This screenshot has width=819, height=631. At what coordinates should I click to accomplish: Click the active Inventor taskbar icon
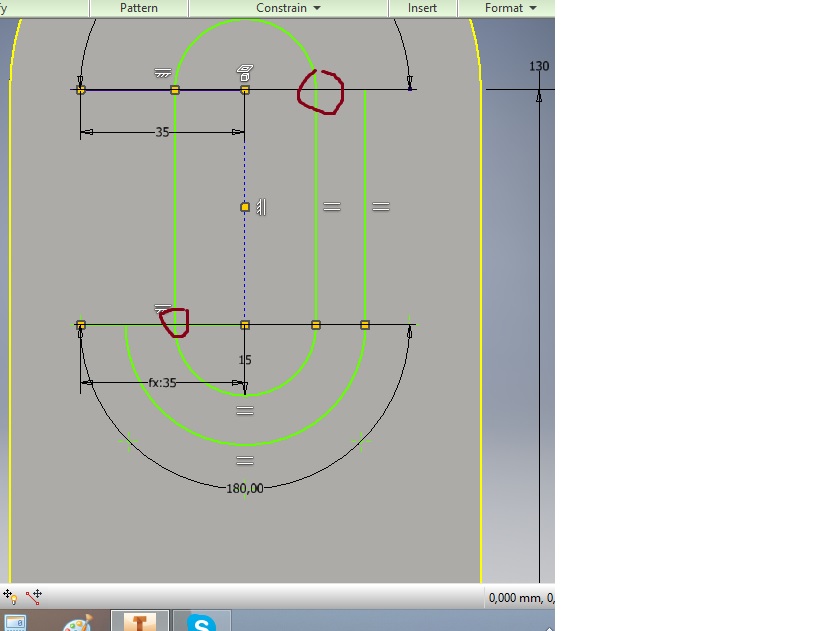139,622
